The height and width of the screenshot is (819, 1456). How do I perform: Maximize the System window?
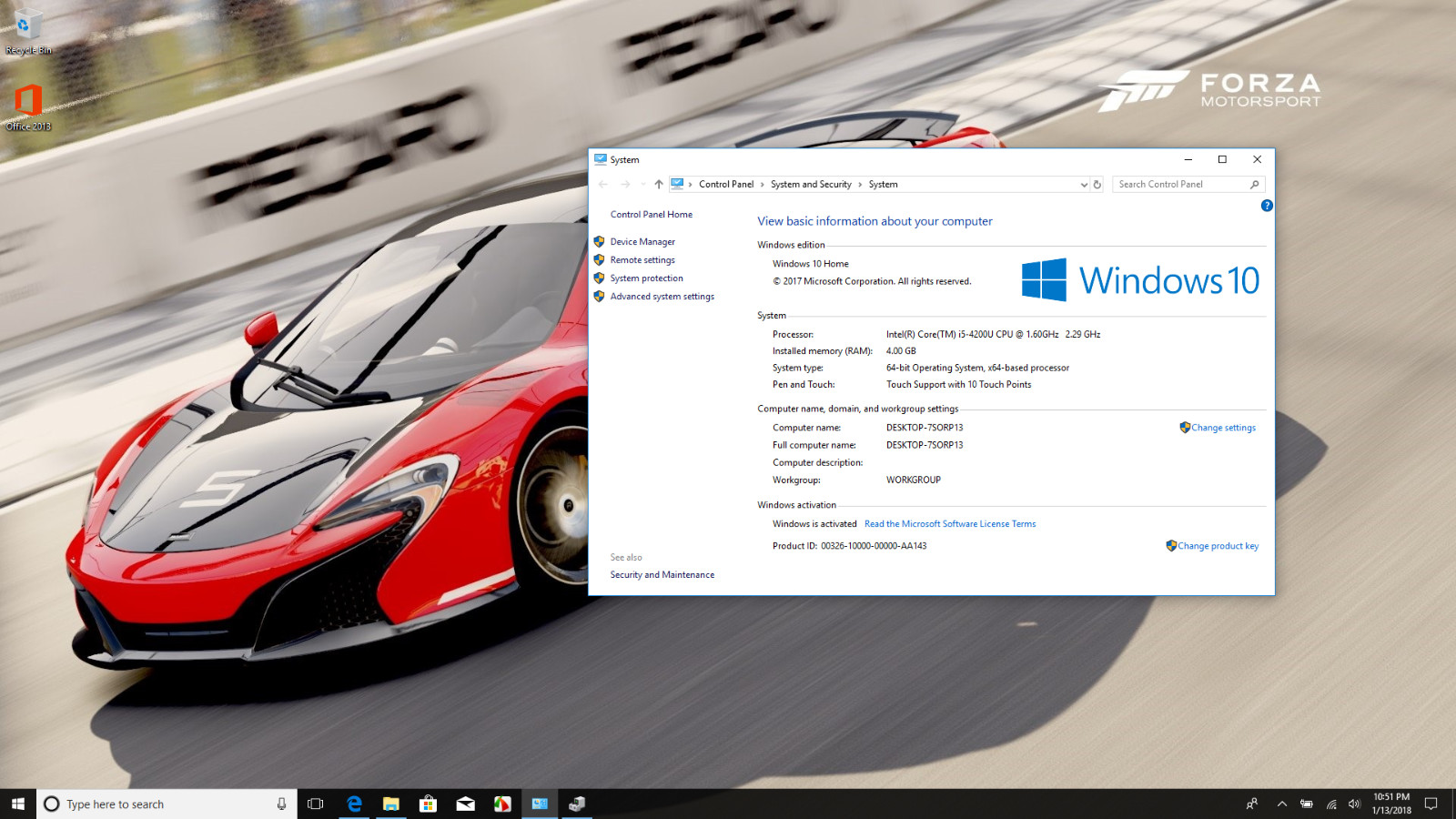point(1222,159)
